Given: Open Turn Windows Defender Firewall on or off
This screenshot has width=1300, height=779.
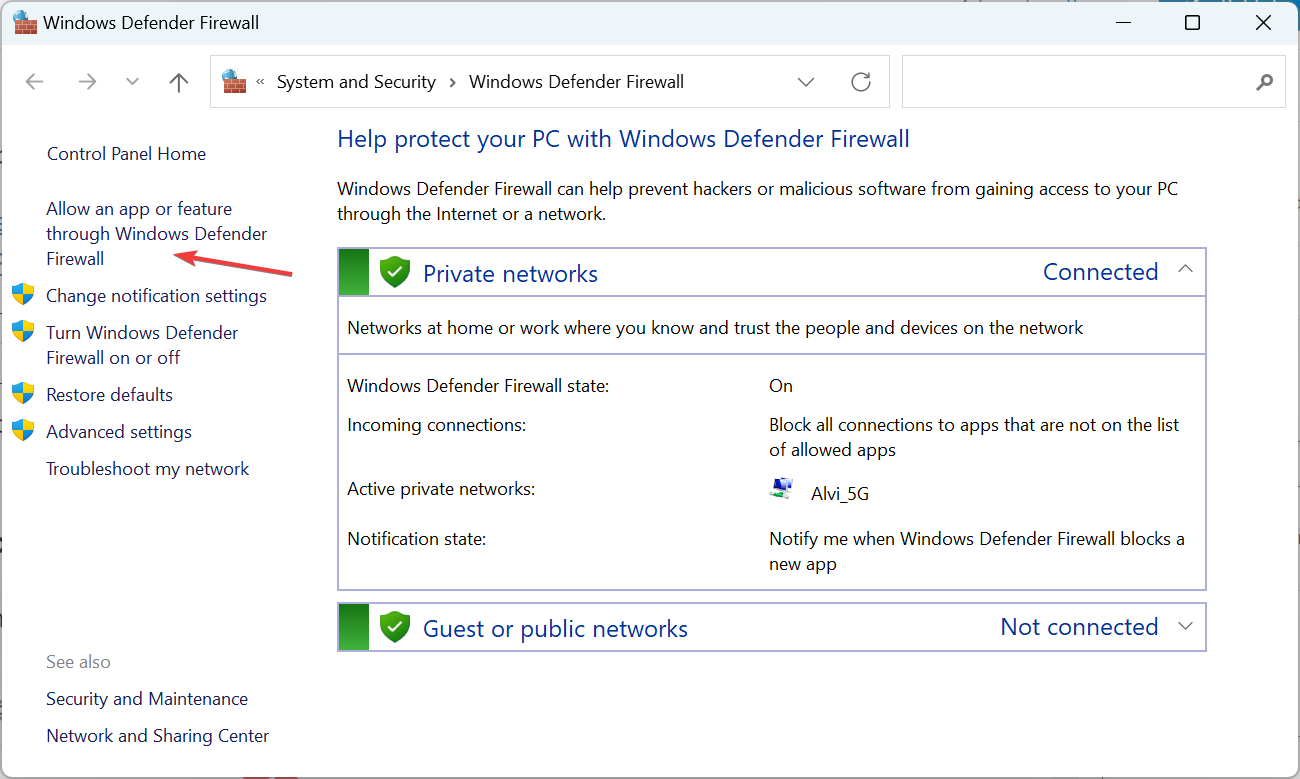Looking at the screenshot, I should 142,345.
